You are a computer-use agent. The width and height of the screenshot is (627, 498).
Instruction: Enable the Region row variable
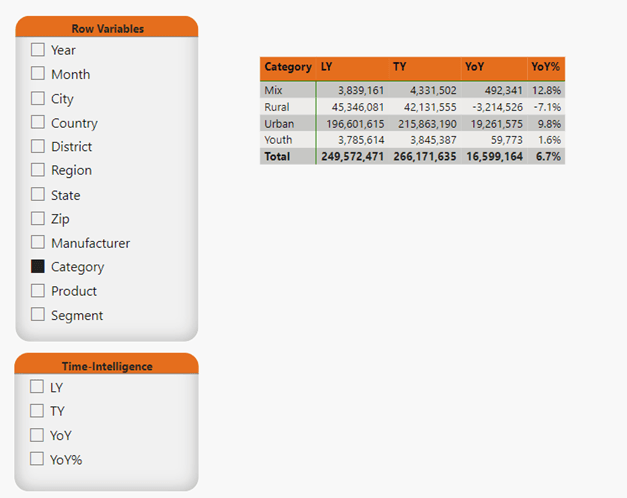(x=38, y=171)
